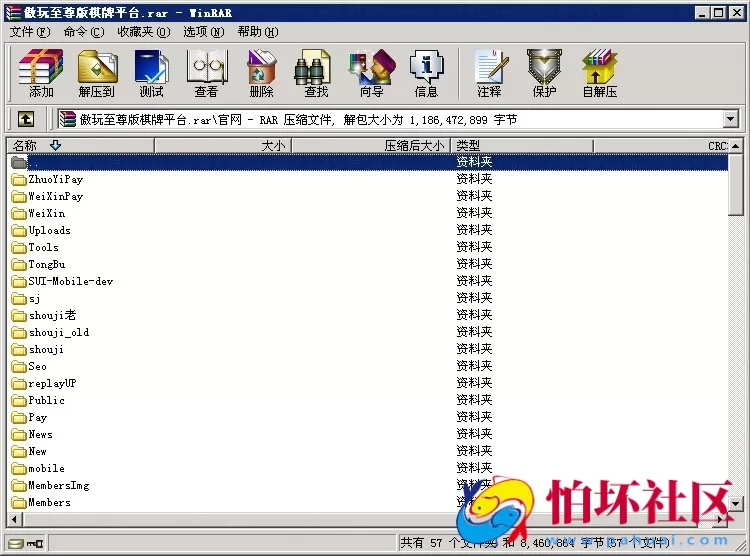Select the WeiXinPay folder icon
Viewport: 750px width, 556px height.
coord(19,197)
